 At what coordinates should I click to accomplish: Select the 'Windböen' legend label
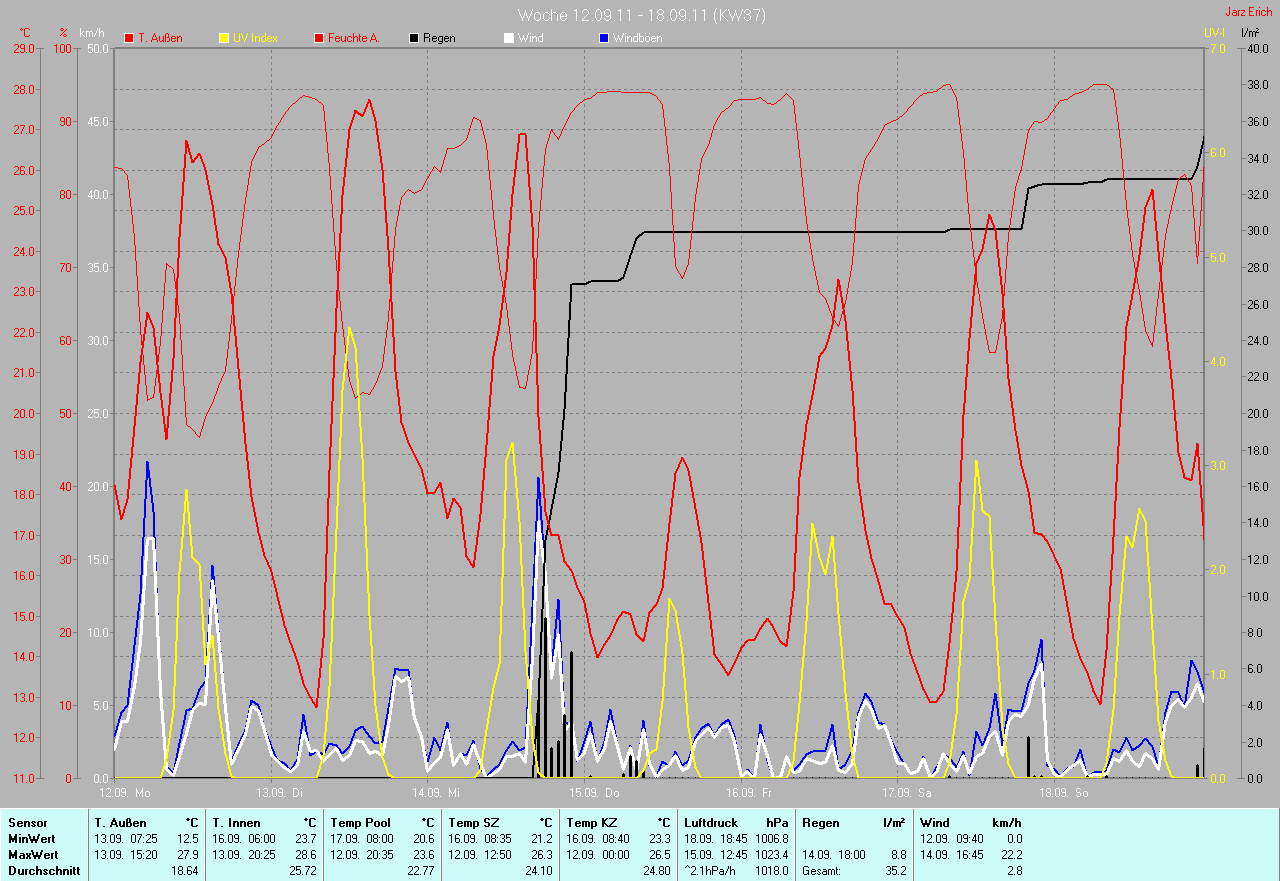637,38
